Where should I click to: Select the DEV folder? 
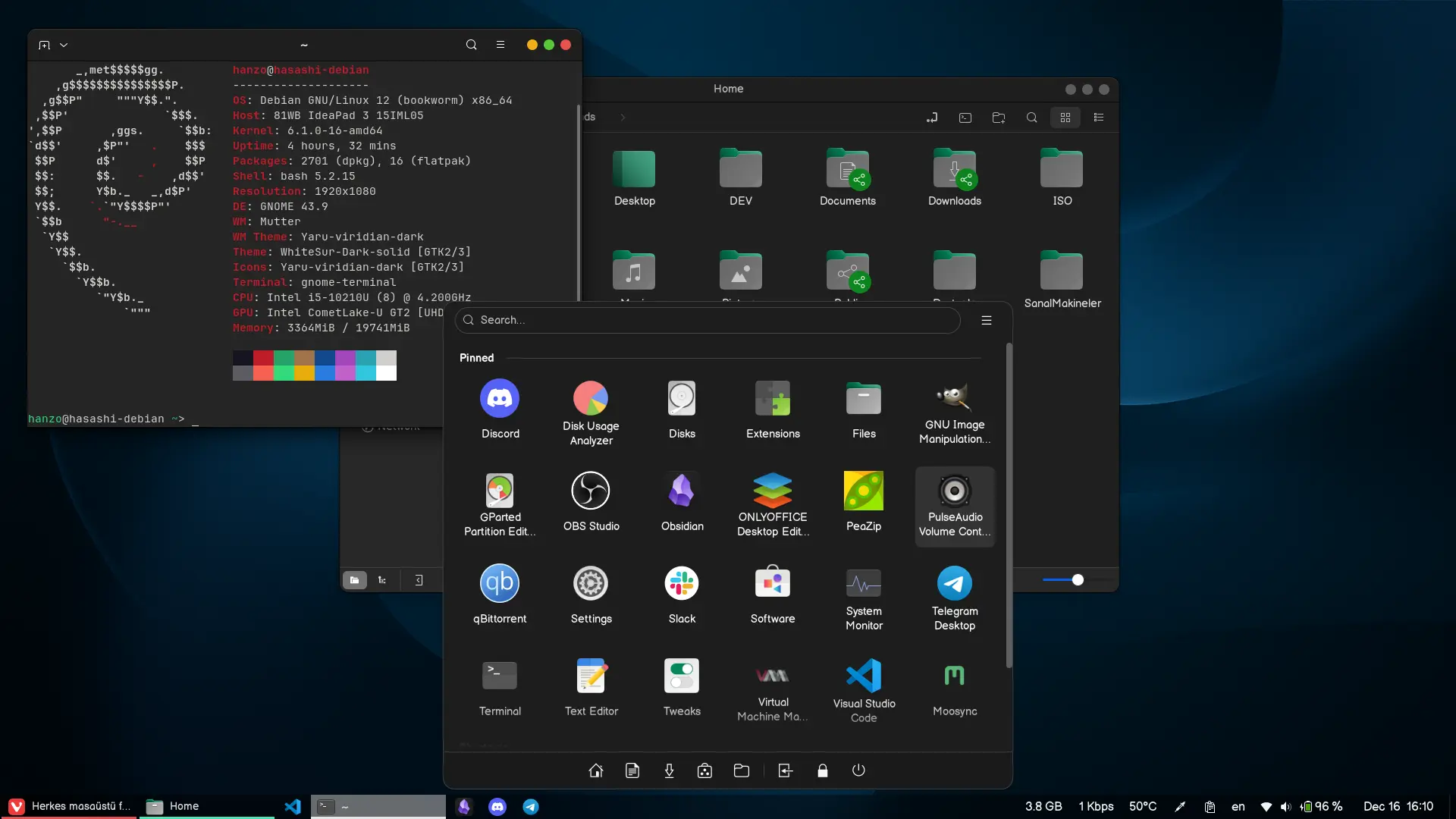pyautogui.click(x=741, y=177)
